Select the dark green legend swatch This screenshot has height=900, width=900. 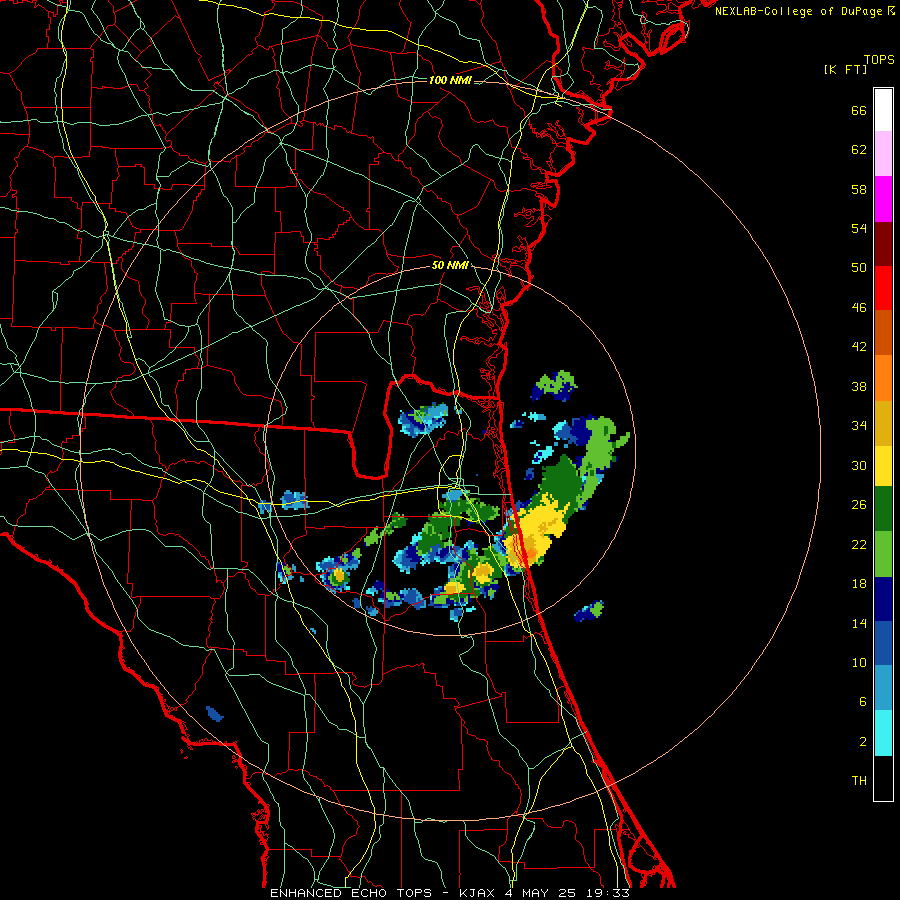point(883,509)
